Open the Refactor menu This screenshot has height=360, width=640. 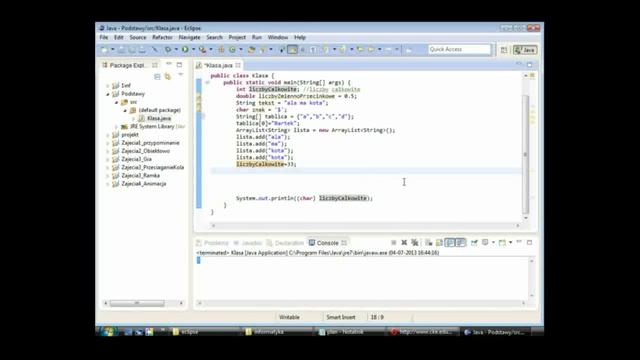[x=162, y=37]
